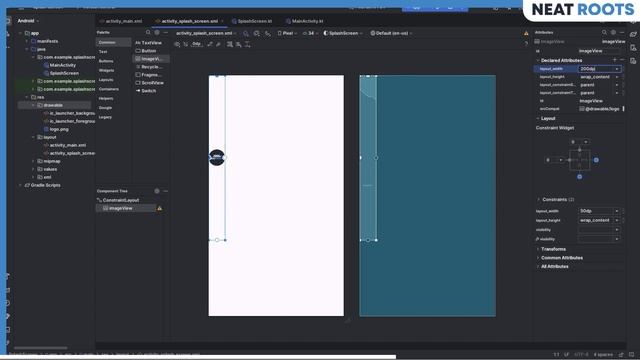
Task: Select logo.png in drawable folder
Action: (56, 129)
